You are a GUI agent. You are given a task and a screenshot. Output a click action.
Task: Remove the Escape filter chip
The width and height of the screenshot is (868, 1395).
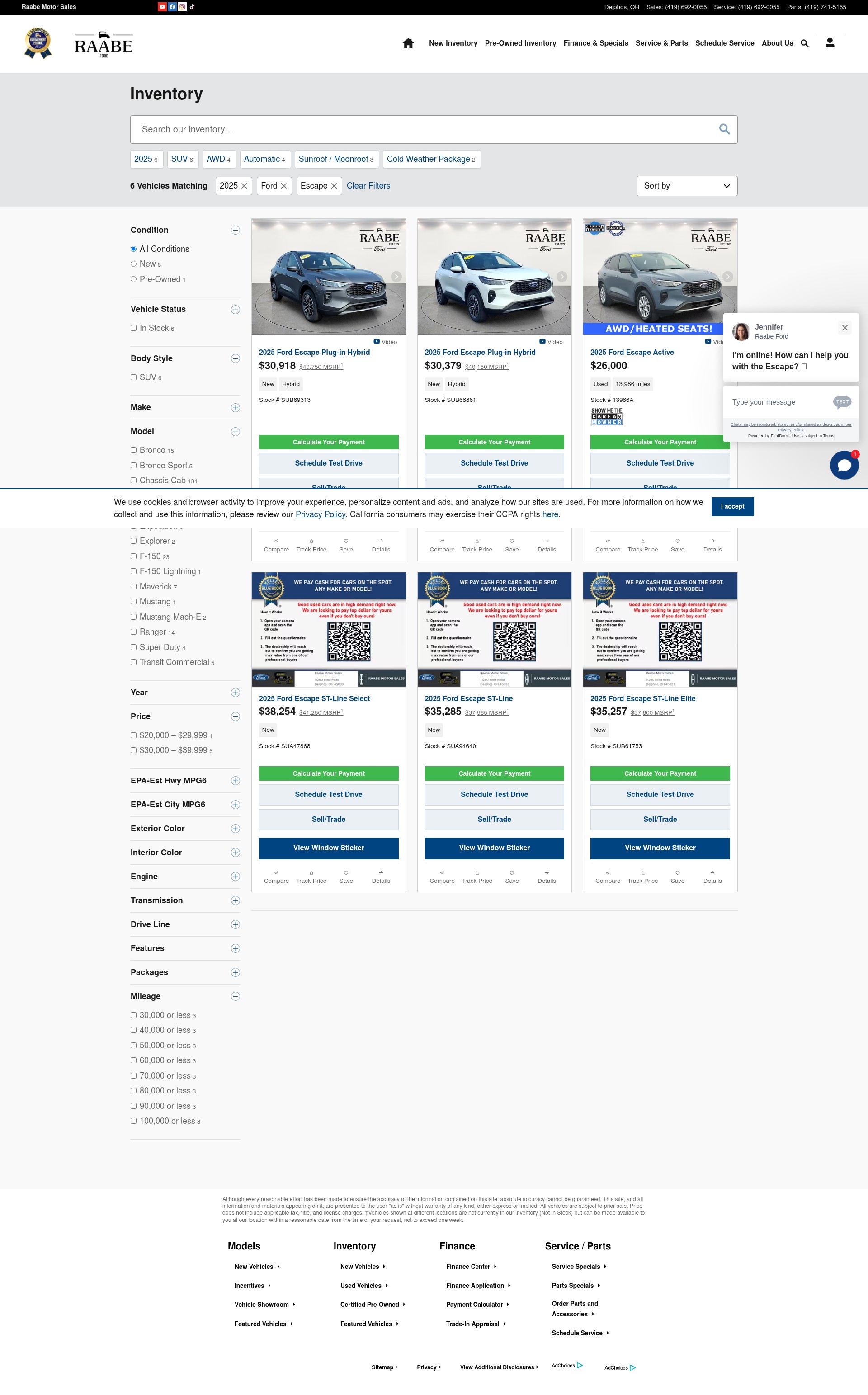334,186
